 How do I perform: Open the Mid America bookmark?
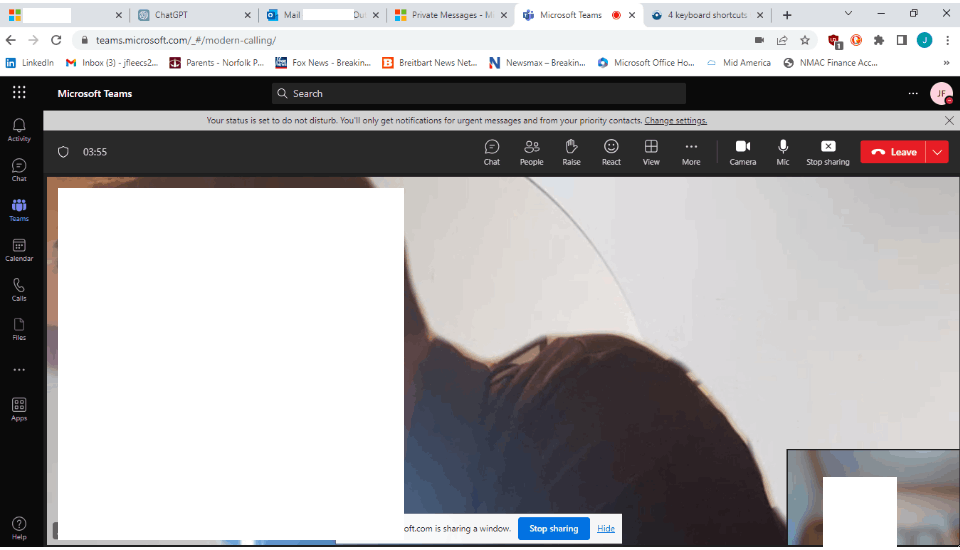click(x=738, y=62)
